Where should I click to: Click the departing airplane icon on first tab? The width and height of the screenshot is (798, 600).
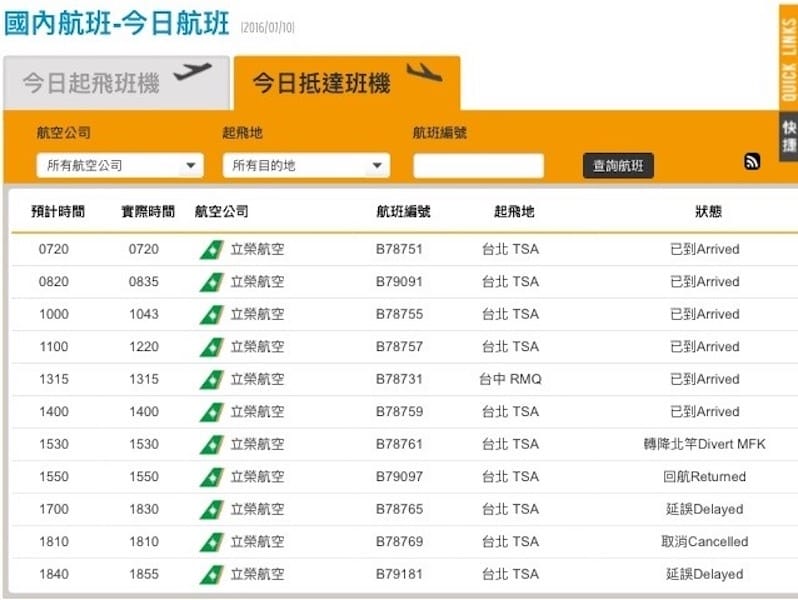pos(192,72)
